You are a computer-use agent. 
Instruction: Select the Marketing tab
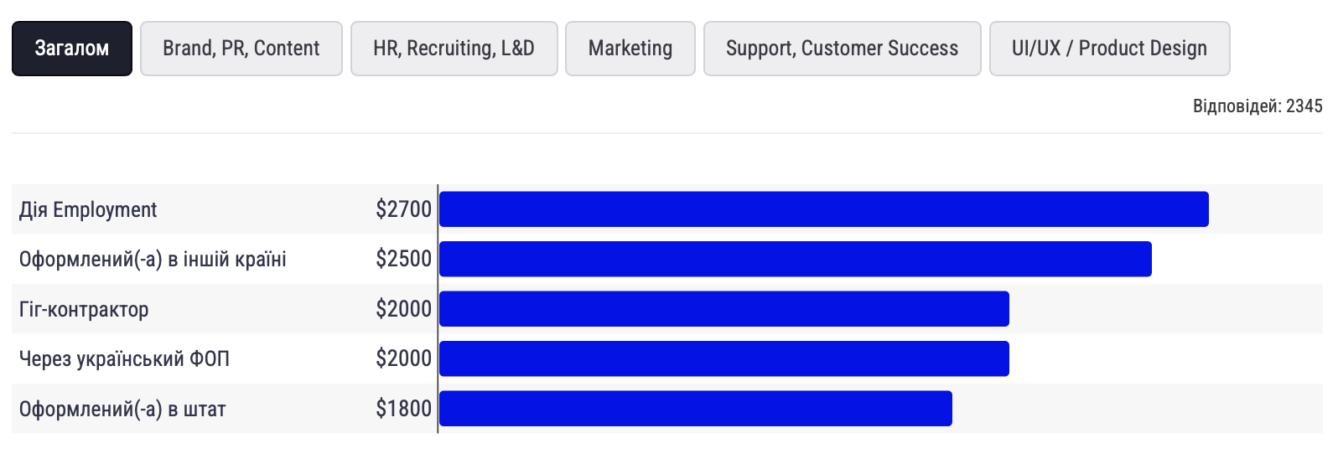(x=630, y=48)
